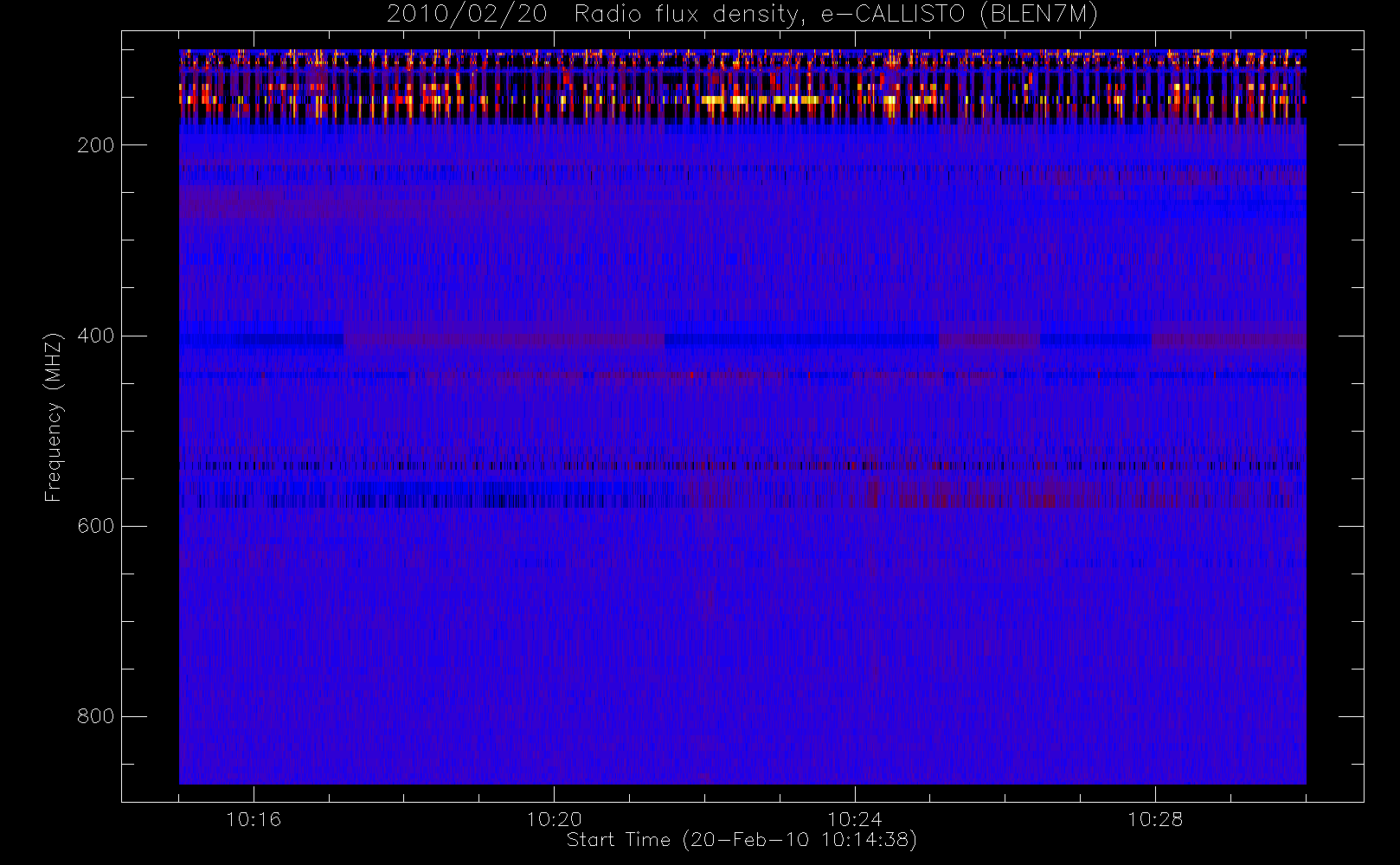Screen dimensions: 1400x865
Task: Click the 200 frequency tick label
Action: (95, 145)
